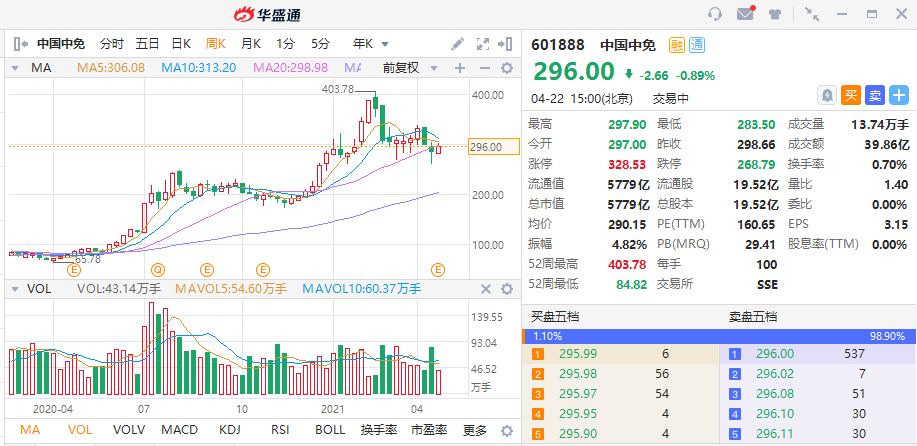
Task: Select 年K yearly chart
Action: click(363, 44)
